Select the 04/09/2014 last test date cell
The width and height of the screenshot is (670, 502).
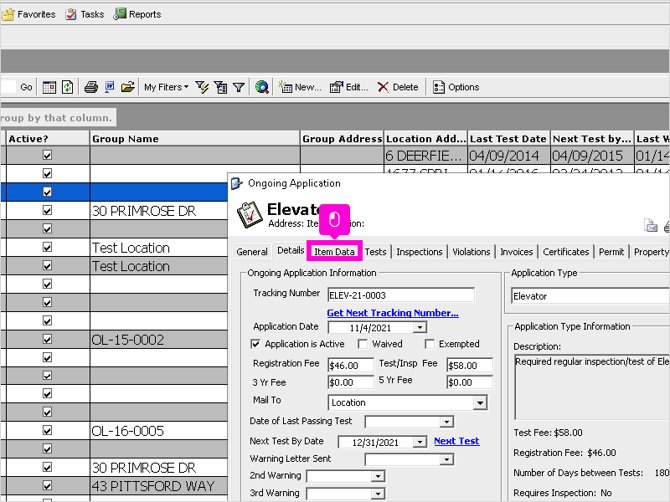[x=508, y=156]
